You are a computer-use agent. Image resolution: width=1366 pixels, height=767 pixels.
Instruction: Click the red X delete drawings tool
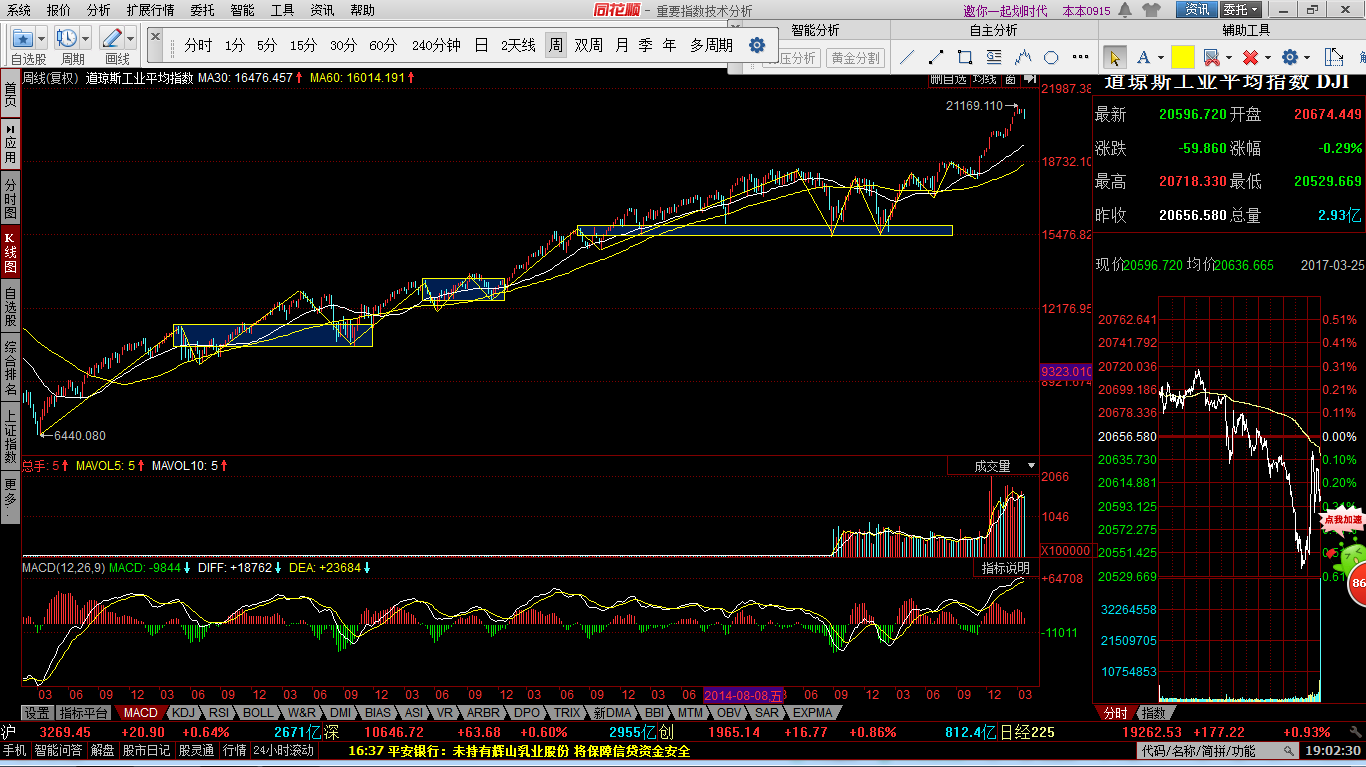1250,57
